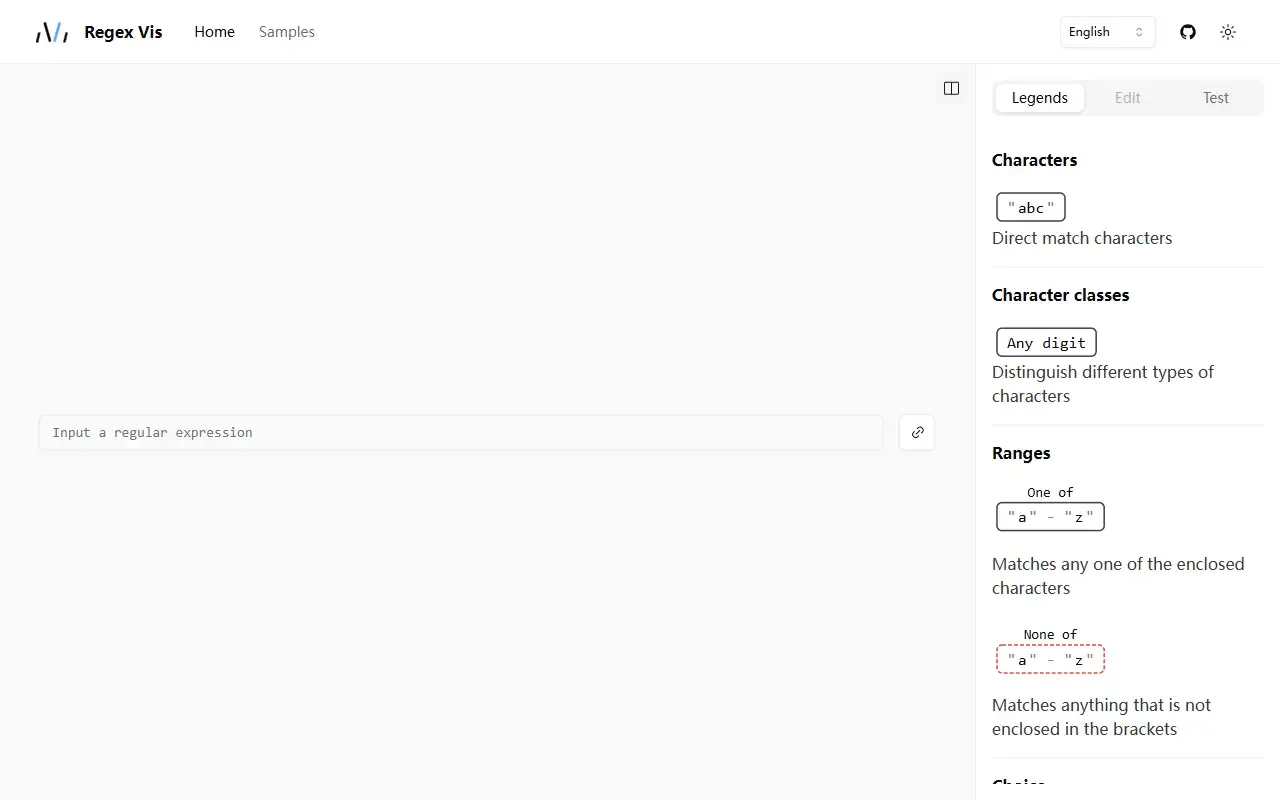This screenshot has width=1280, height=800.
Task: Open the English language dropdown
Action: click(1107, 32)
